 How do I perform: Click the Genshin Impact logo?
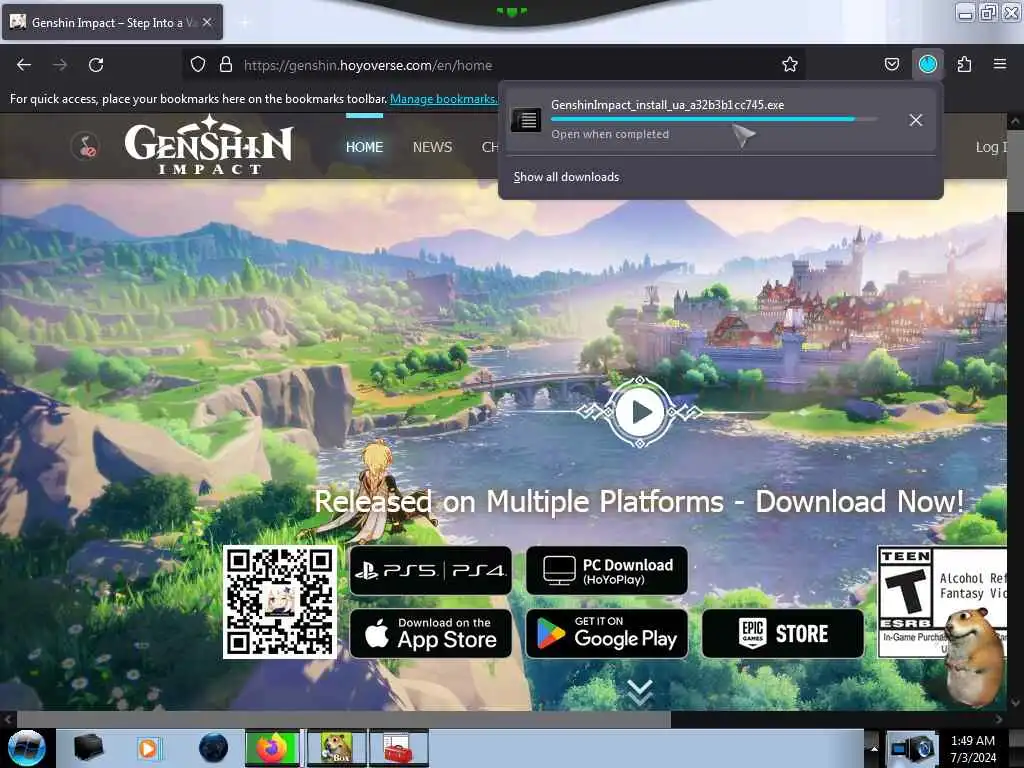(x=208, y=146)
